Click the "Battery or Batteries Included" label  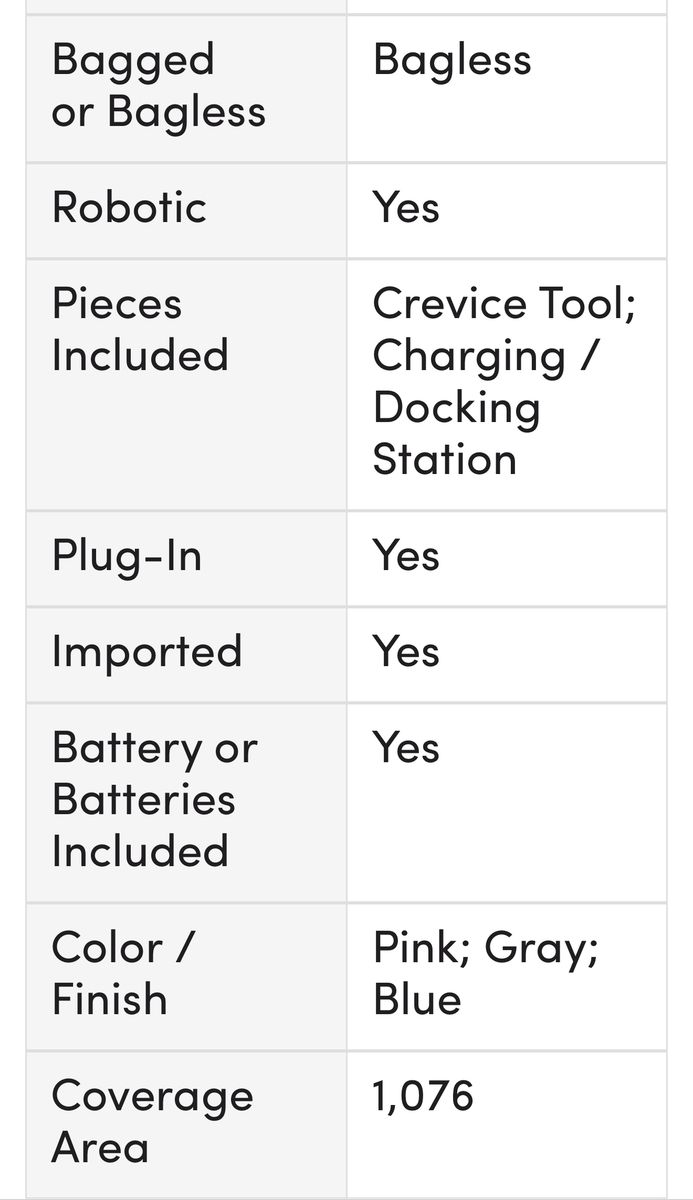click(154, 800)
